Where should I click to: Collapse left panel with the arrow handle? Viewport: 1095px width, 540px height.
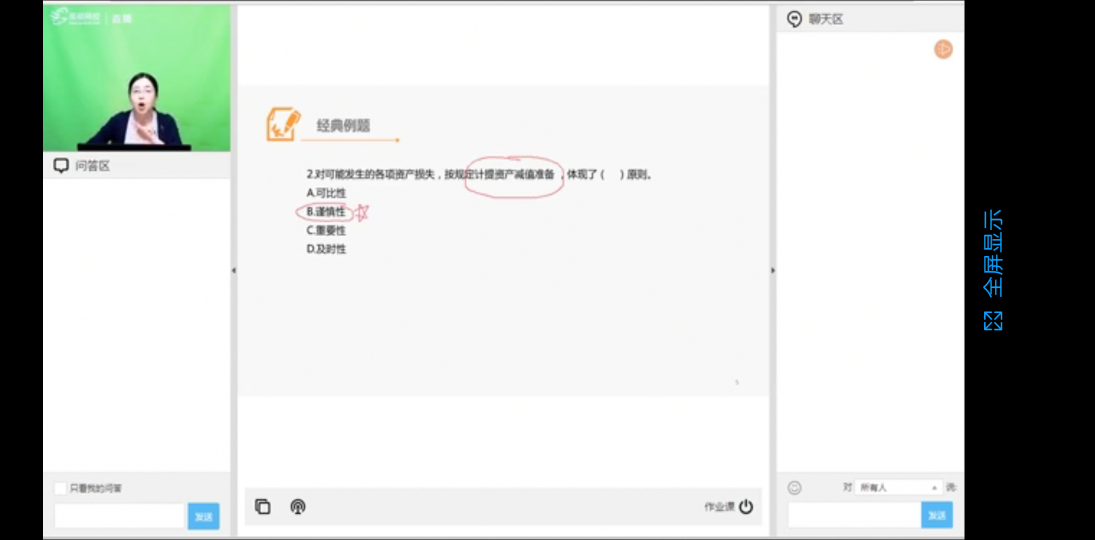point(234,270)
